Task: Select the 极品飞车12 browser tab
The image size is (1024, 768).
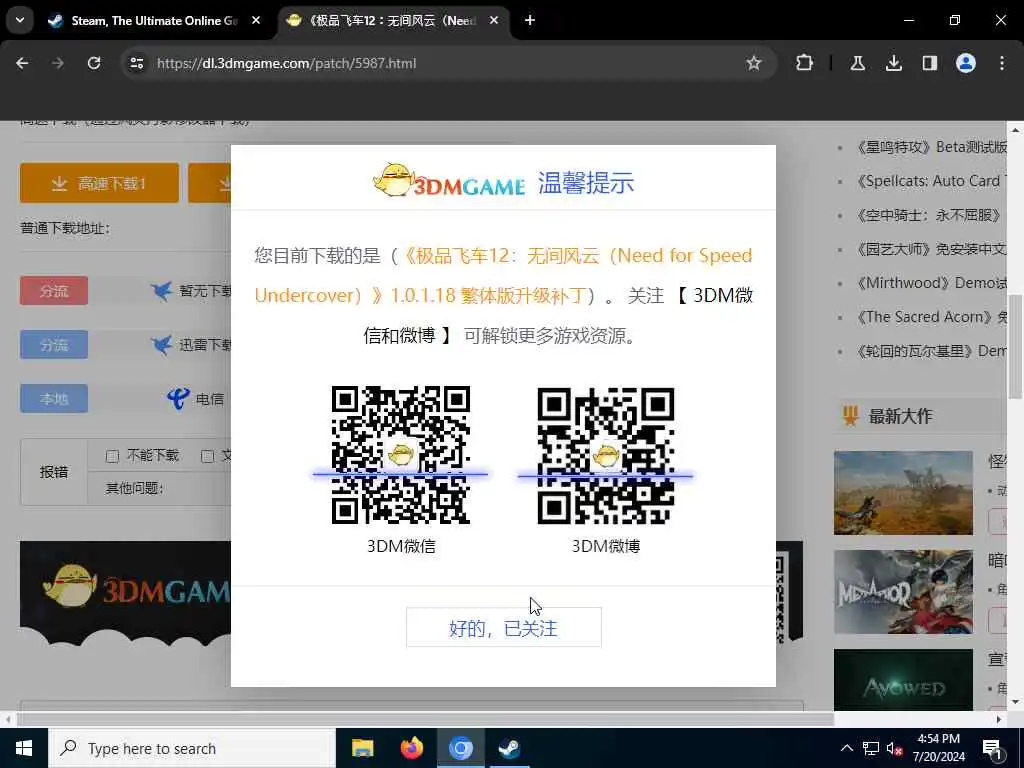Action: (391, 20)
